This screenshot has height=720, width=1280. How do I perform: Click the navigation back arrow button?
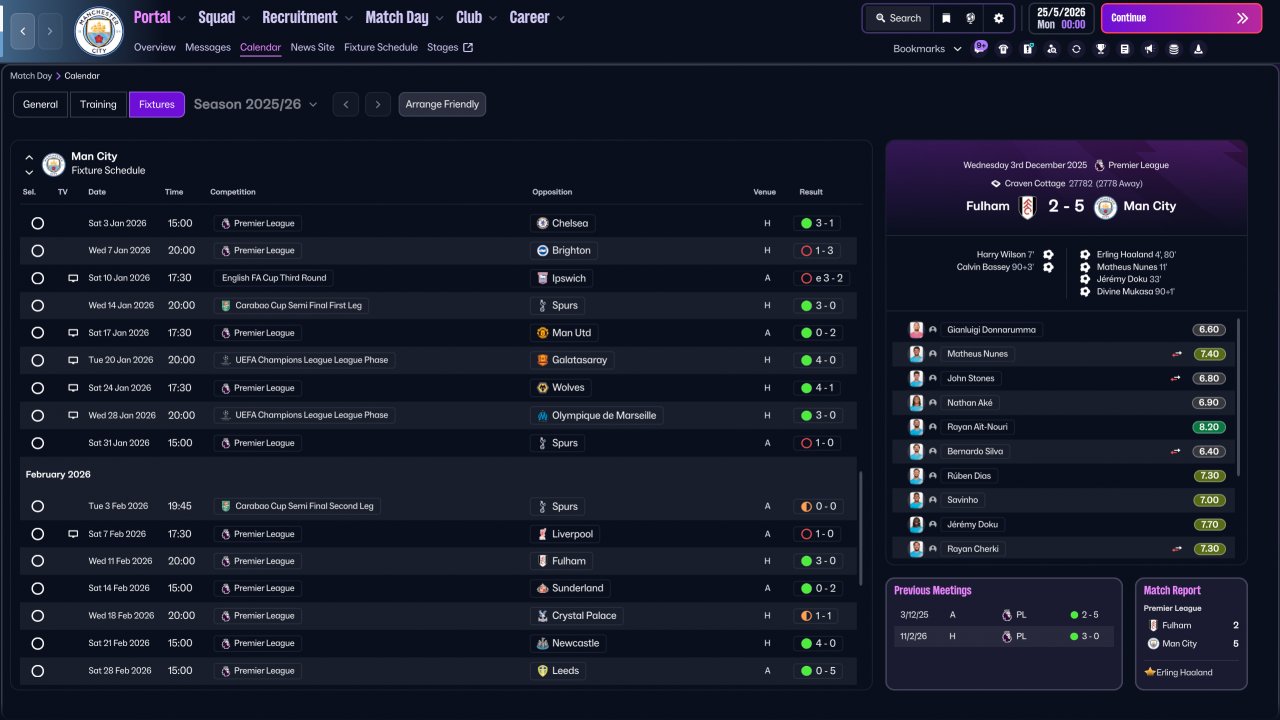tap(22, 31)
